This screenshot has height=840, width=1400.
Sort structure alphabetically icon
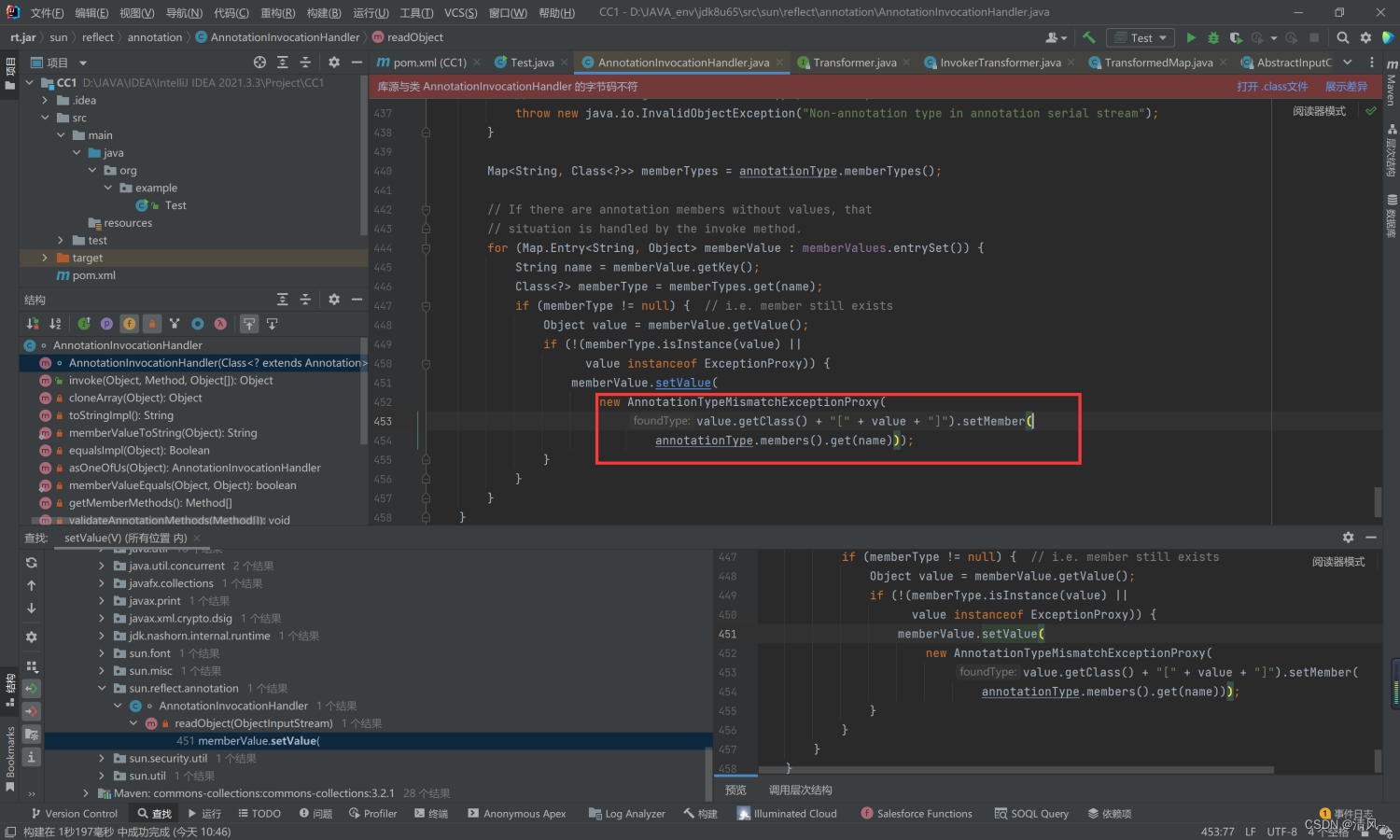point(55,324)
